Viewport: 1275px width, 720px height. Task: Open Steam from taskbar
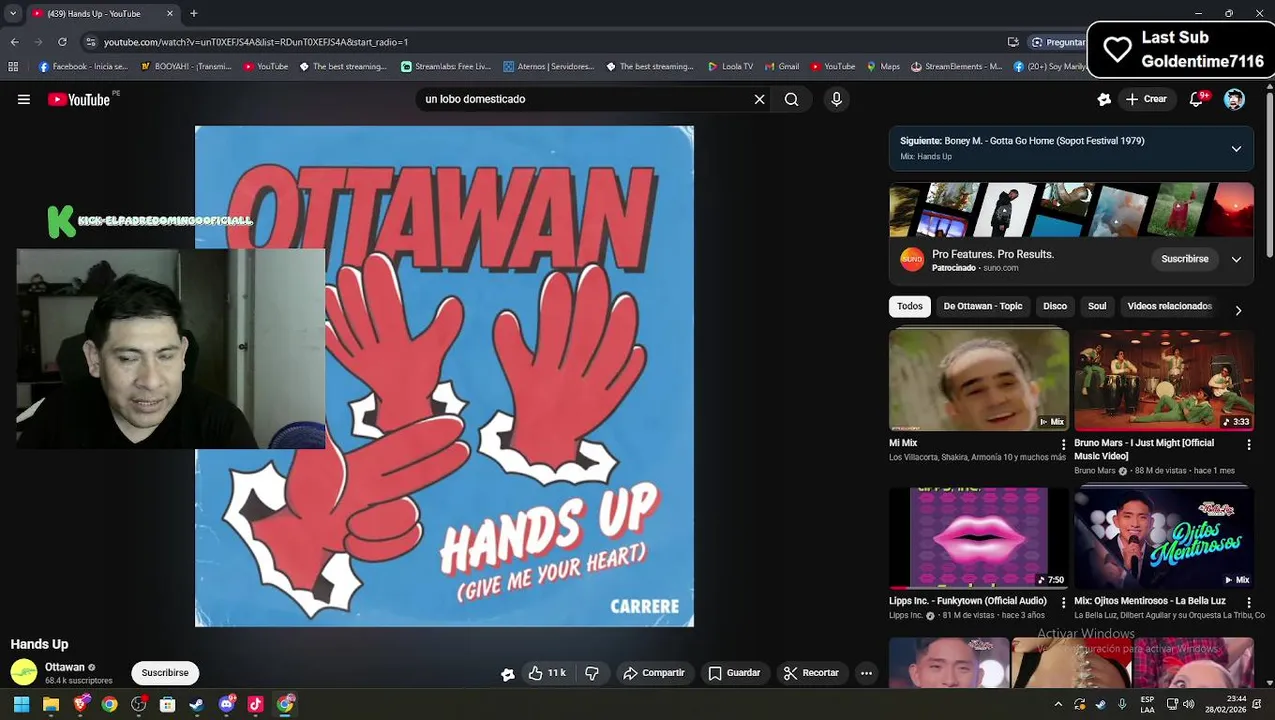[196, 704]
